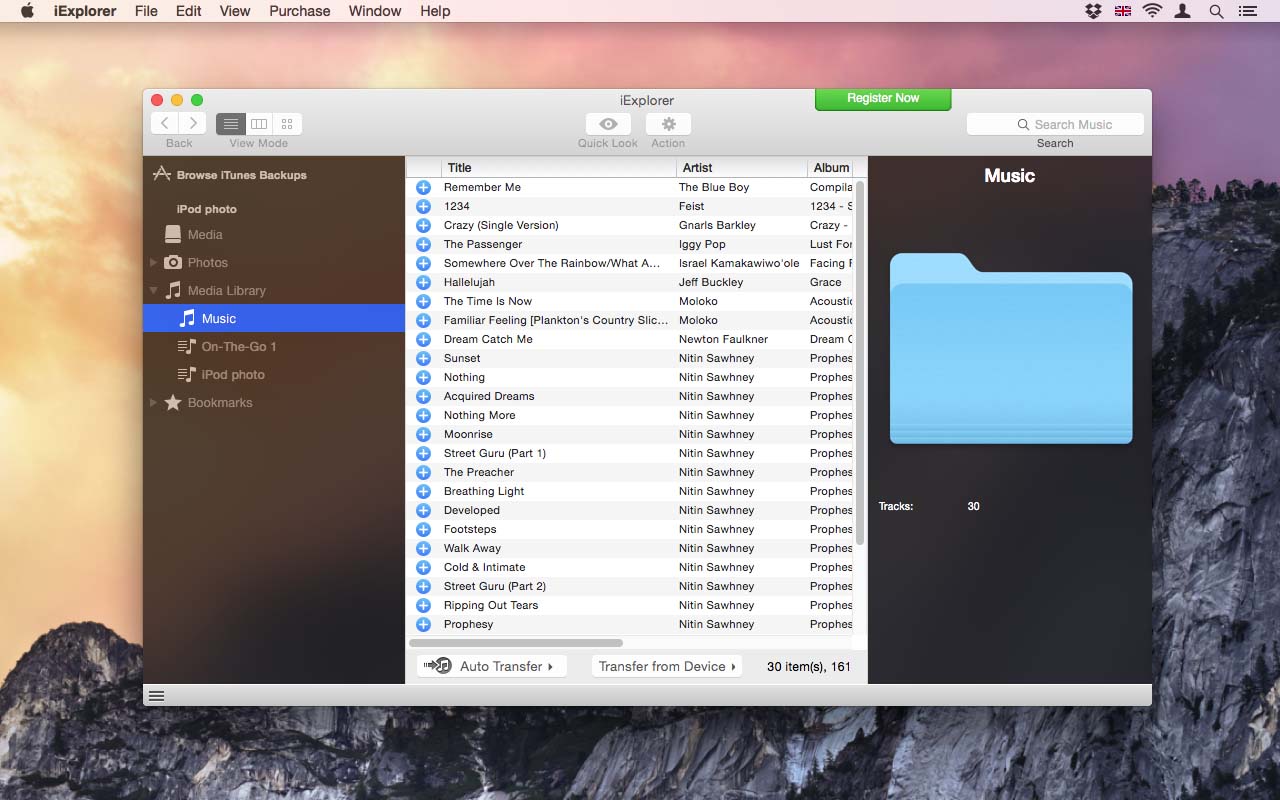Click plus icon beside Moonrise
This screenshot has width=1280, height=800.
pyautogui.click(x=423, y=434)
